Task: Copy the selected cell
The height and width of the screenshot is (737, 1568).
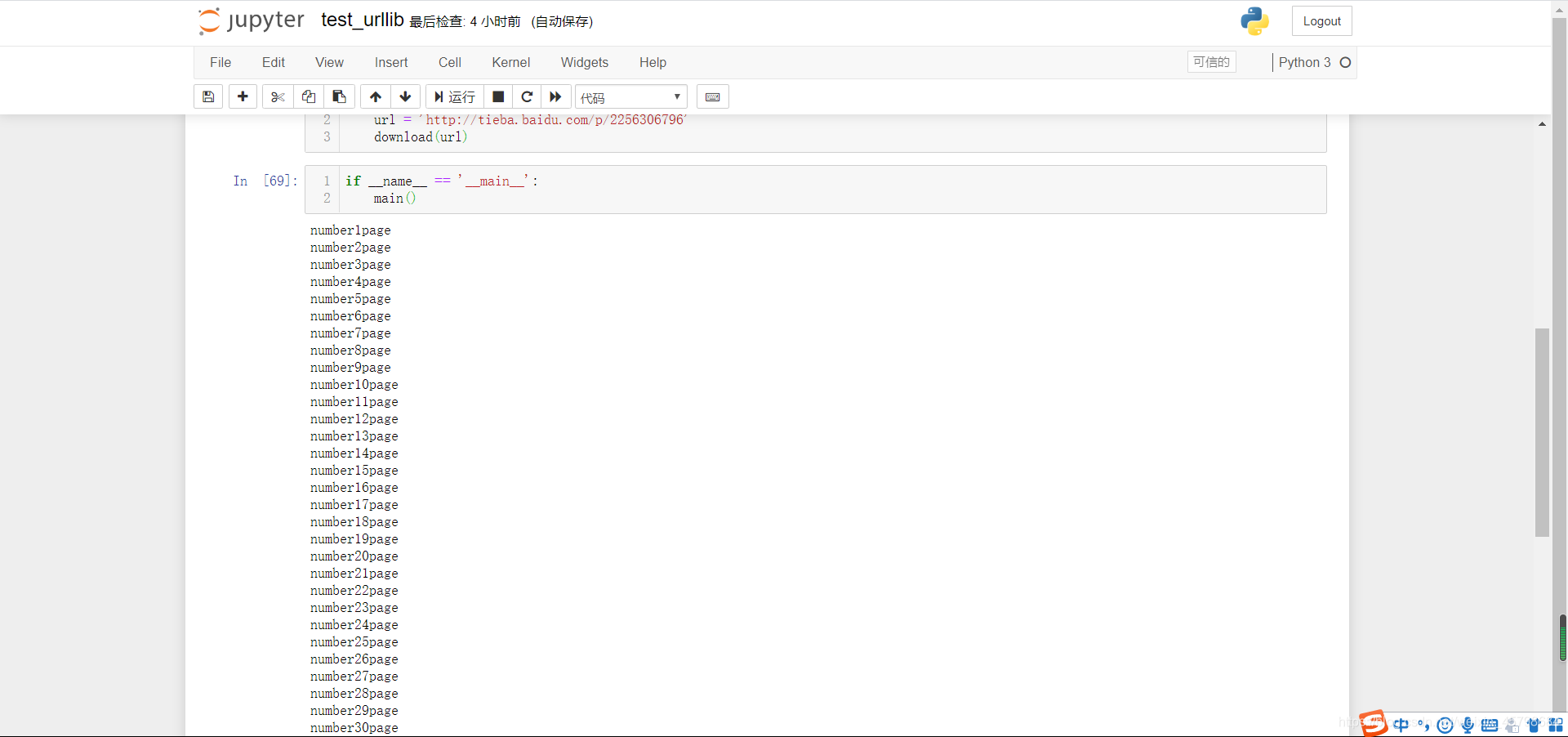Action: tap(308, 96)
